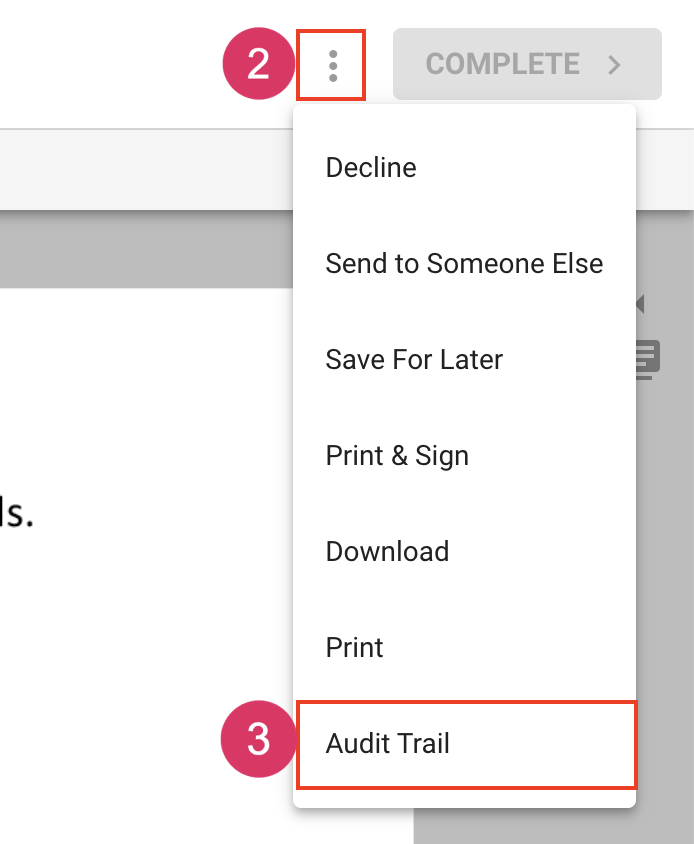
Task: Click the red step 3 badge
Action: coord(258,741)
